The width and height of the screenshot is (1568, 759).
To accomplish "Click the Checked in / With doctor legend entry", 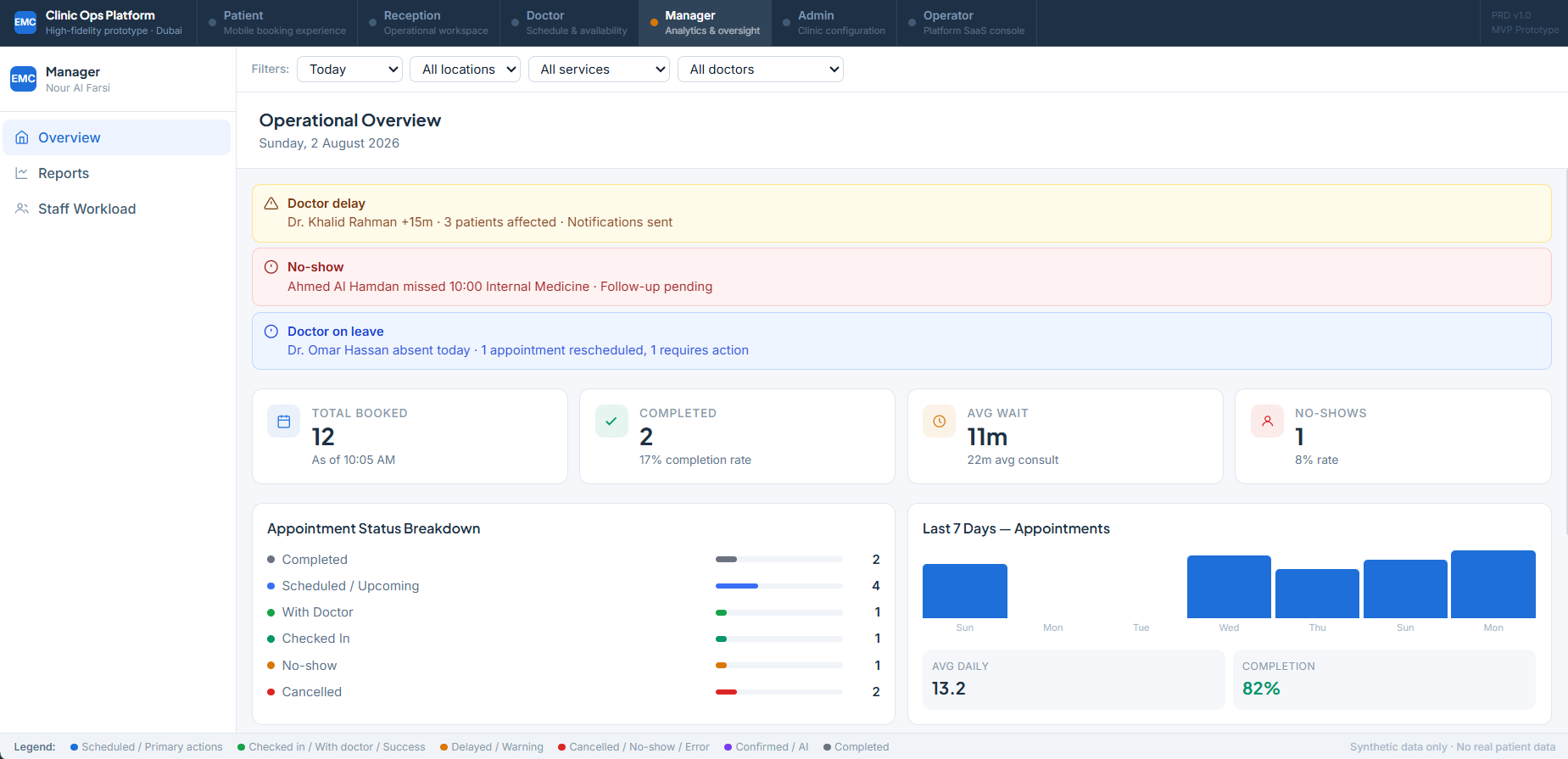I will click(332, 747).
